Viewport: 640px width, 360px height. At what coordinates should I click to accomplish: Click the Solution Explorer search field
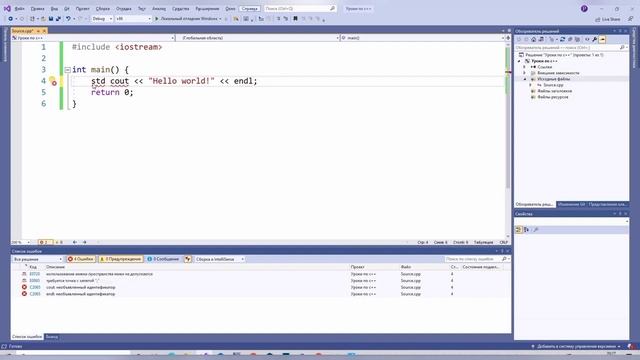pos(571,48)
